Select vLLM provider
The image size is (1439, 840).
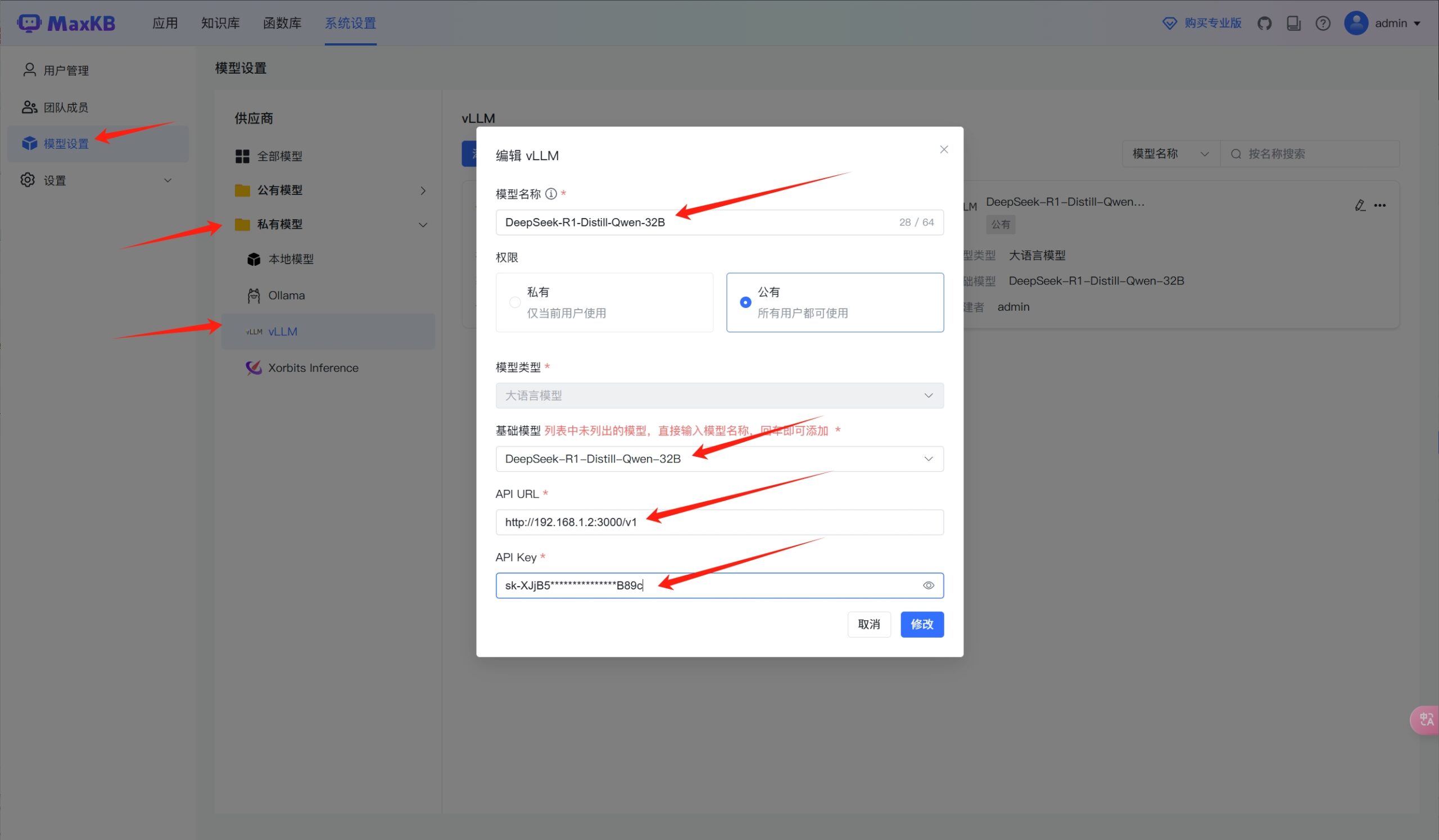[x=328, y=332]
